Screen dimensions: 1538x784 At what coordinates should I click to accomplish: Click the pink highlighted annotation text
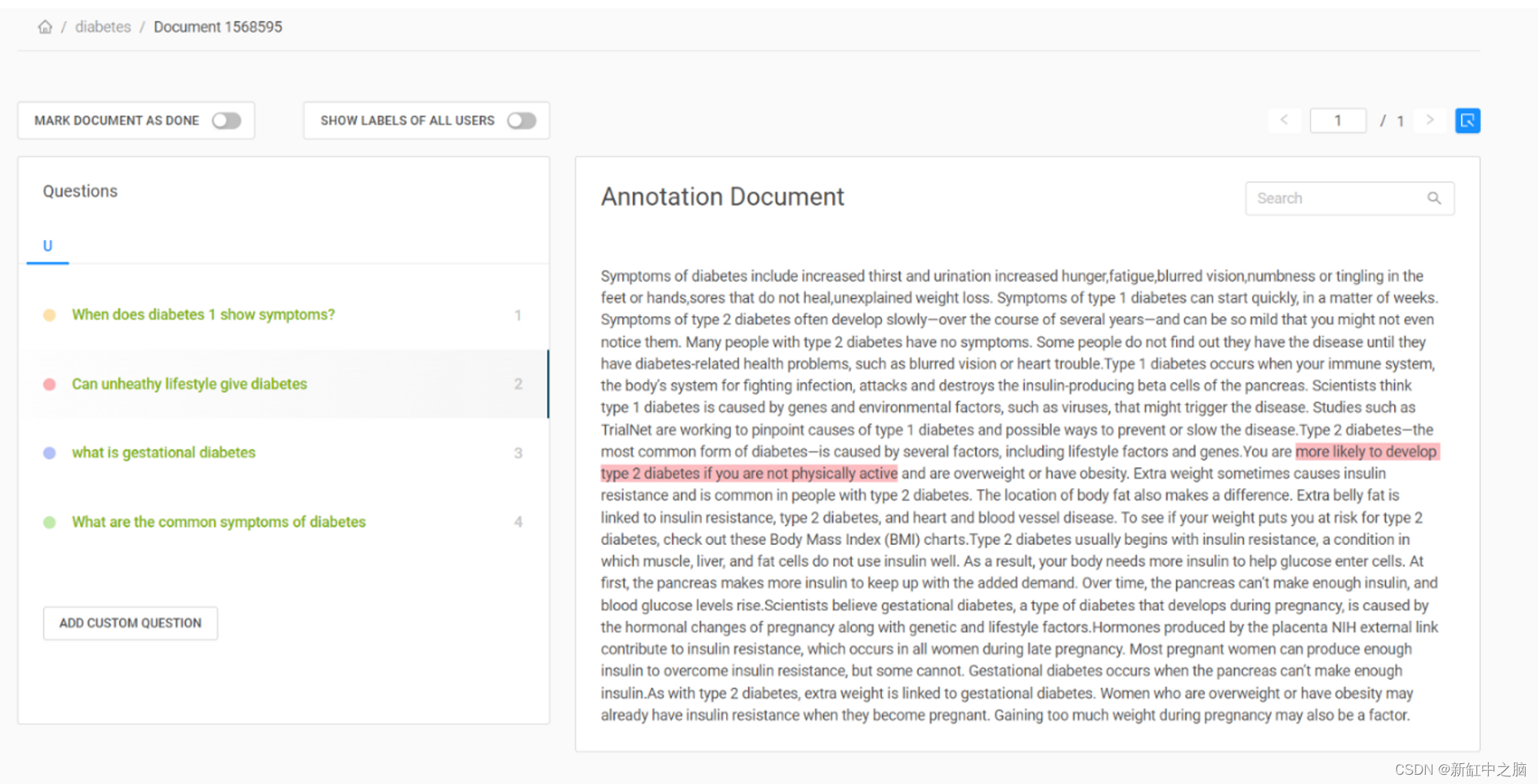[750, 473]
